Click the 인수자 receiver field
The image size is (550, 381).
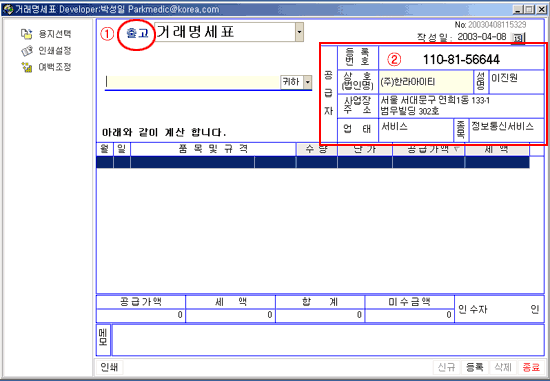(499, 309)
